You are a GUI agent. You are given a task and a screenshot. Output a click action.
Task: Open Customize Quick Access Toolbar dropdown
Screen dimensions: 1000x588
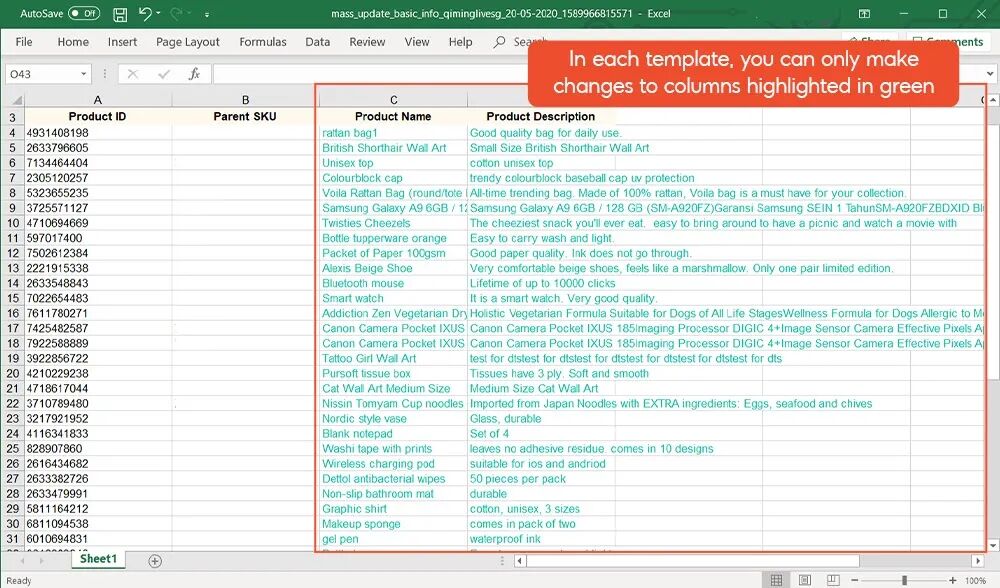coord(207,14)
